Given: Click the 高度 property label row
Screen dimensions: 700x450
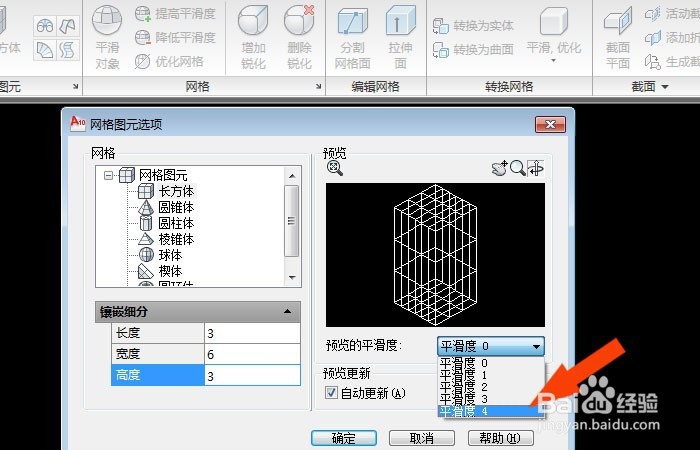Looking at the screenshot, I should pos(158,375).
